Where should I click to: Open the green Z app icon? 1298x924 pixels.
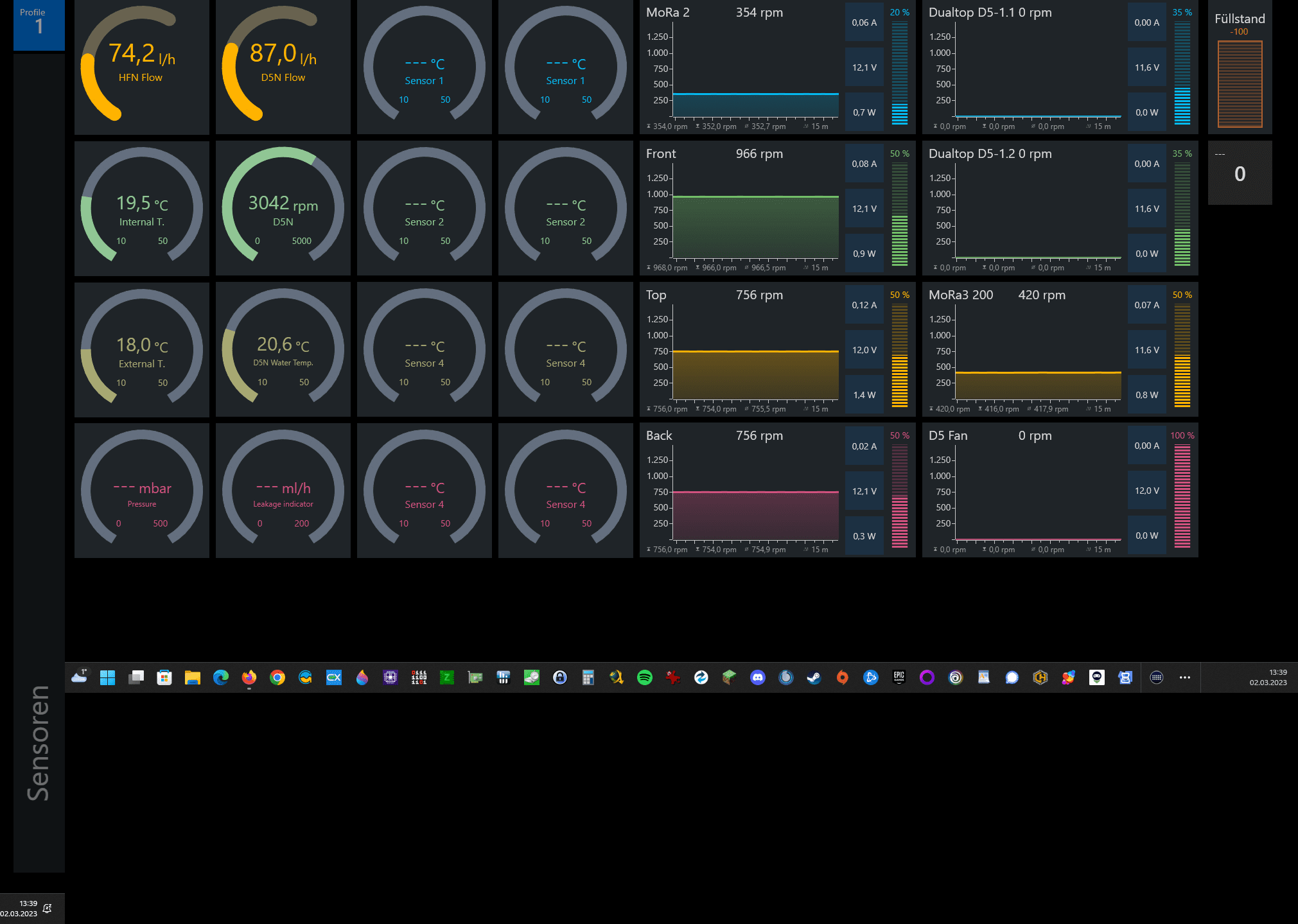[x=447, y=677]
